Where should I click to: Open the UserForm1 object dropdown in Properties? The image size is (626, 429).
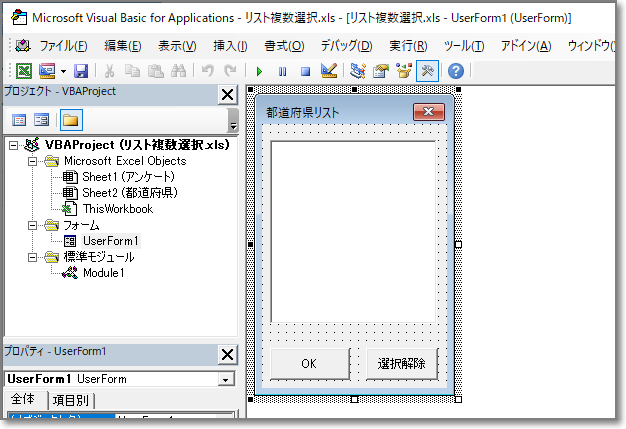226,380
